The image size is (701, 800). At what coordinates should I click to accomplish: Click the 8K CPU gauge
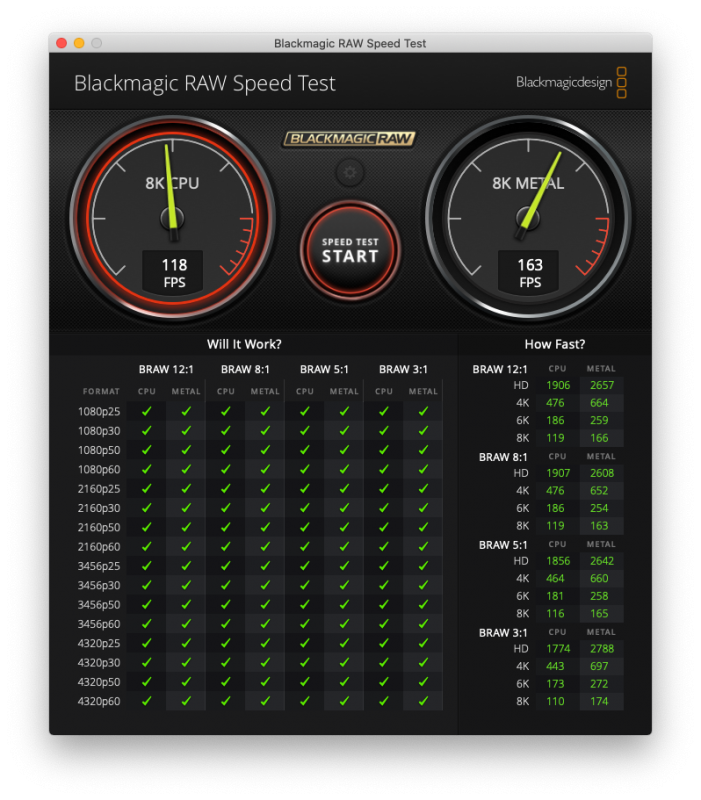[172, 219]
